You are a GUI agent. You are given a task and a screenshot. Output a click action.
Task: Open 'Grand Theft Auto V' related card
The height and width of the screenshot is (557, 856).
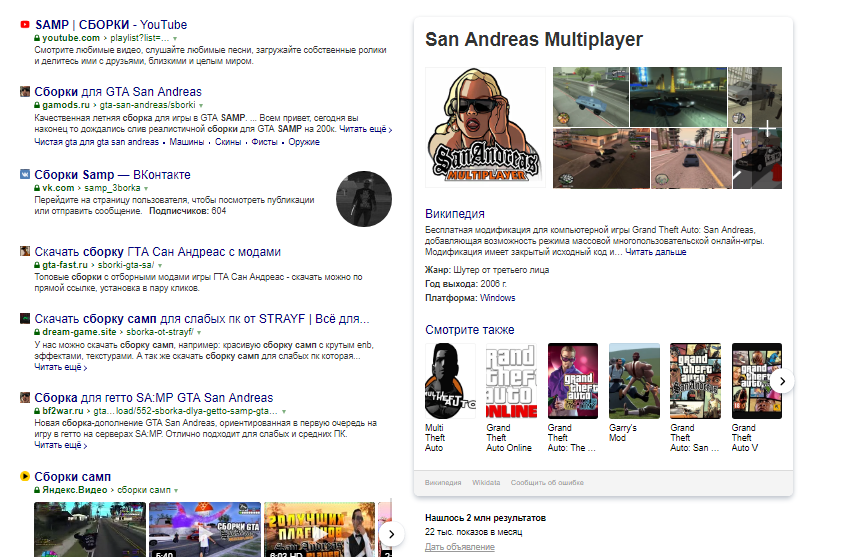click(x=757, y=398)
